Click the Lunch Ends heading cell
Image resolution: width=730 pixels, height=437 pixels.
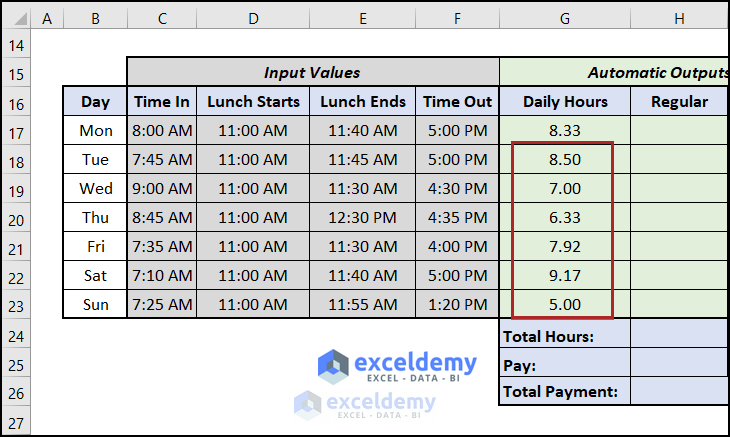pos(363,101)
